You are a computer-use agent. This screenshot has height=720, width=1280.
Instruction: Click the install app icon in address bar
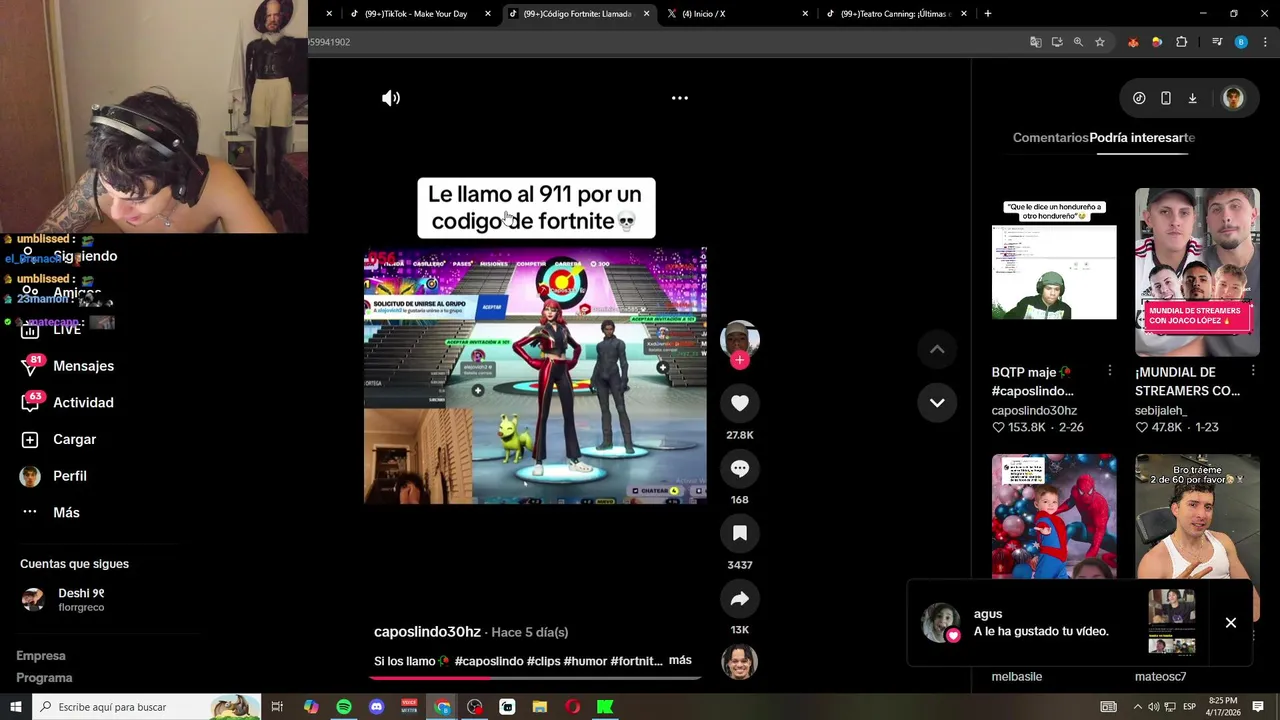coord(1057,42)
